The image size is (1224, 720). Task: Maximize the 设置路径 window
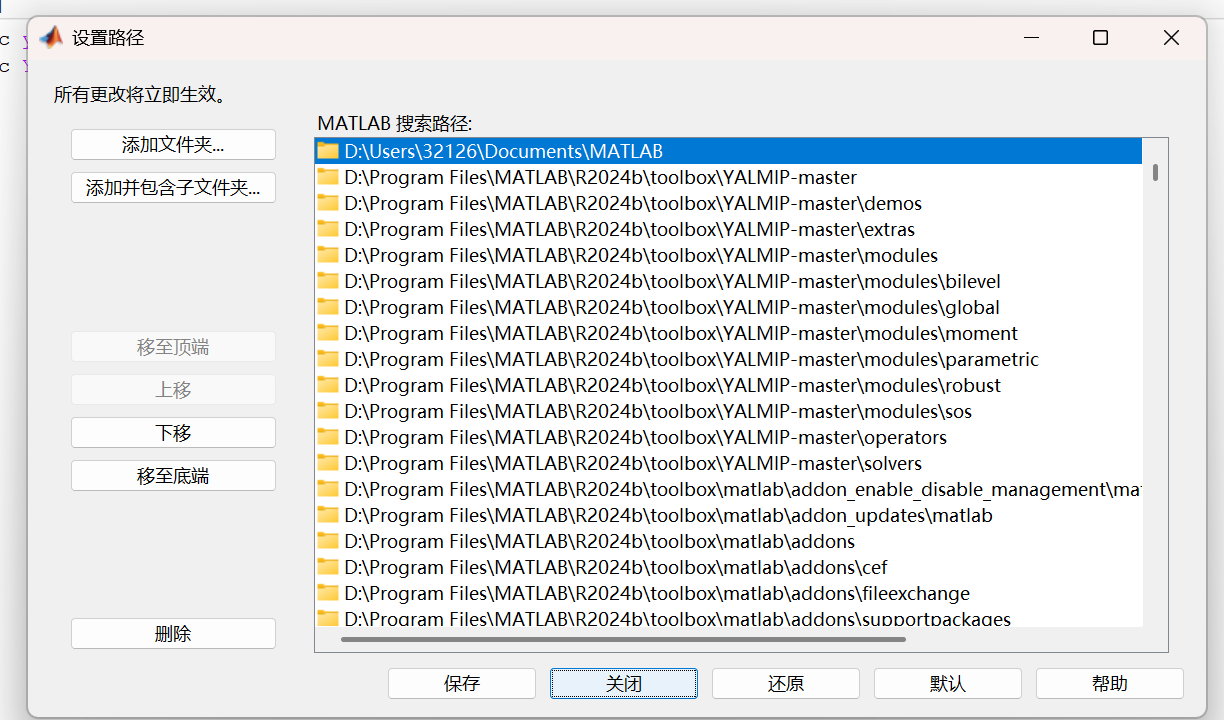tap(1100, 38)
